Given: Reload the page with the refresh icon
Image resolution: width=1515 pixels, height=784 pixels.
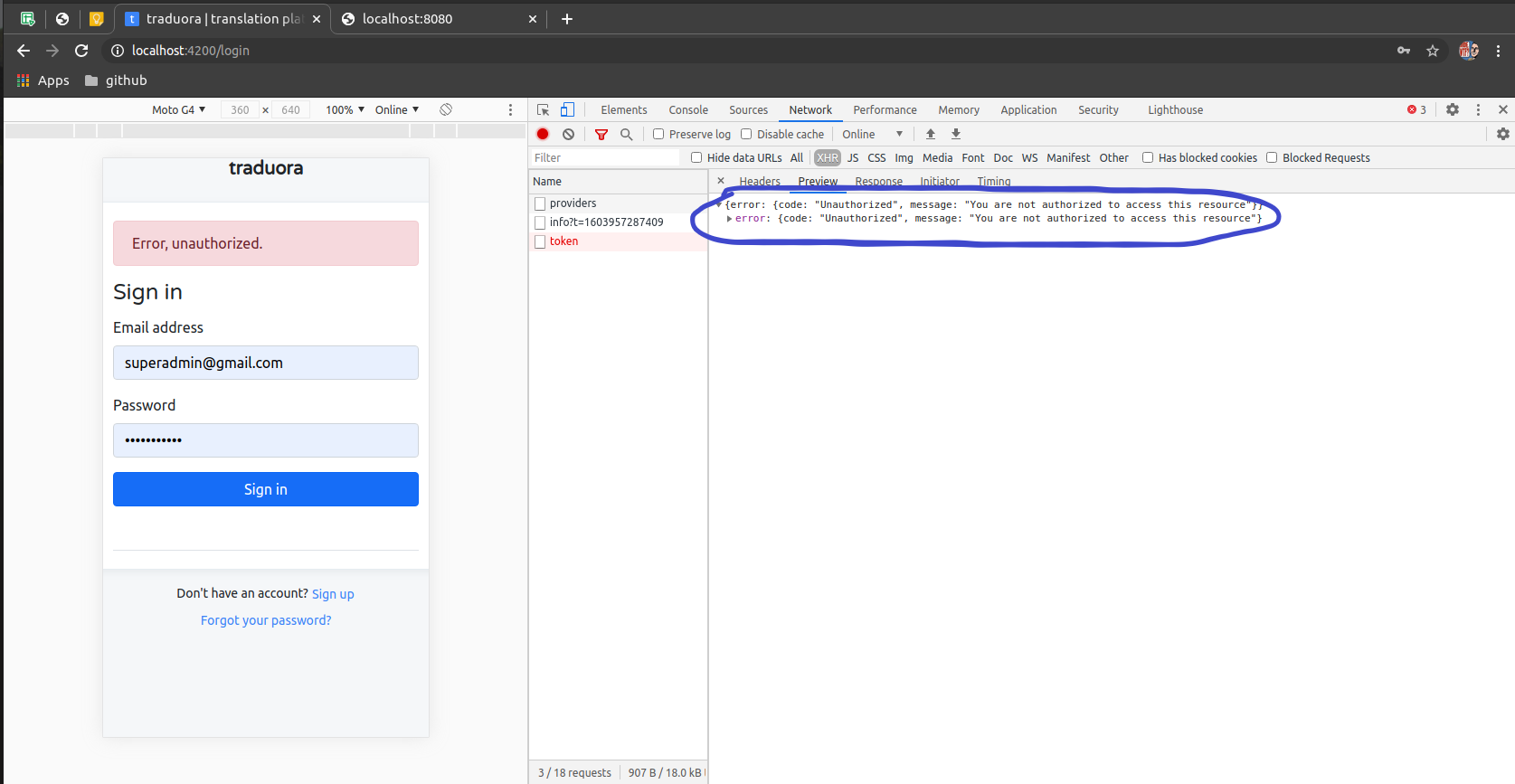Looking at the screenshot, I should click(81, 51).
